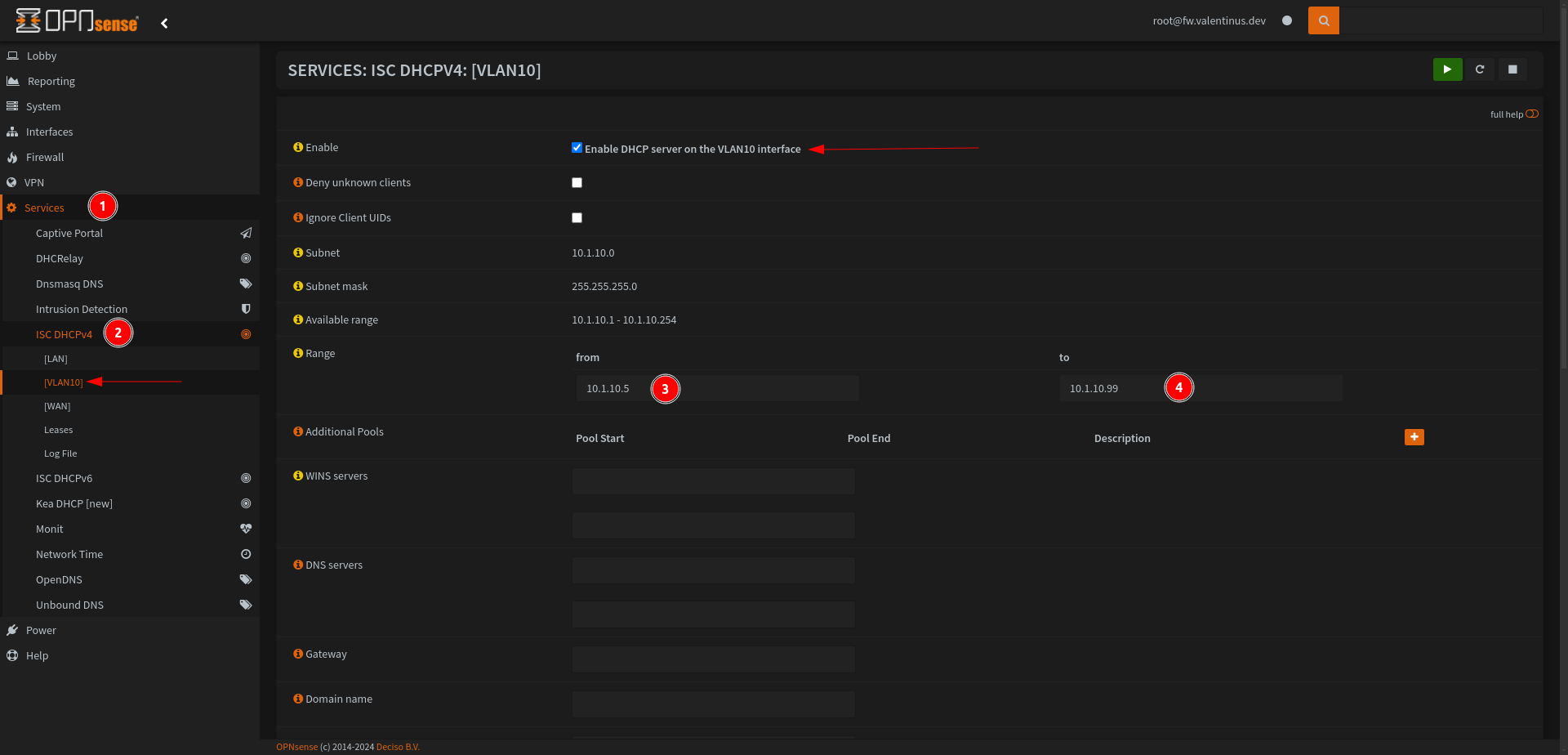
Task: Expand the Reporting menu
Action: pos(130,81)
